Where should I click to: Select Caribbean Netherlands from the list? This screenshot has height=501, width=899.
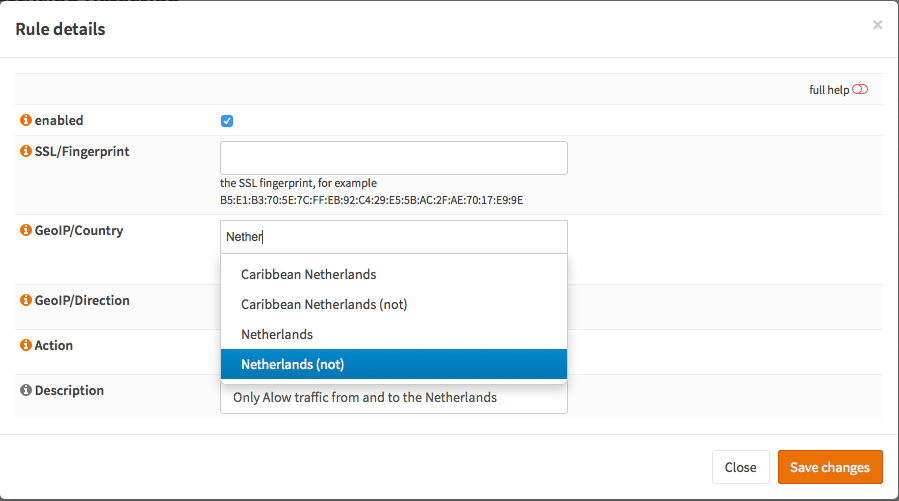[308, 274]
